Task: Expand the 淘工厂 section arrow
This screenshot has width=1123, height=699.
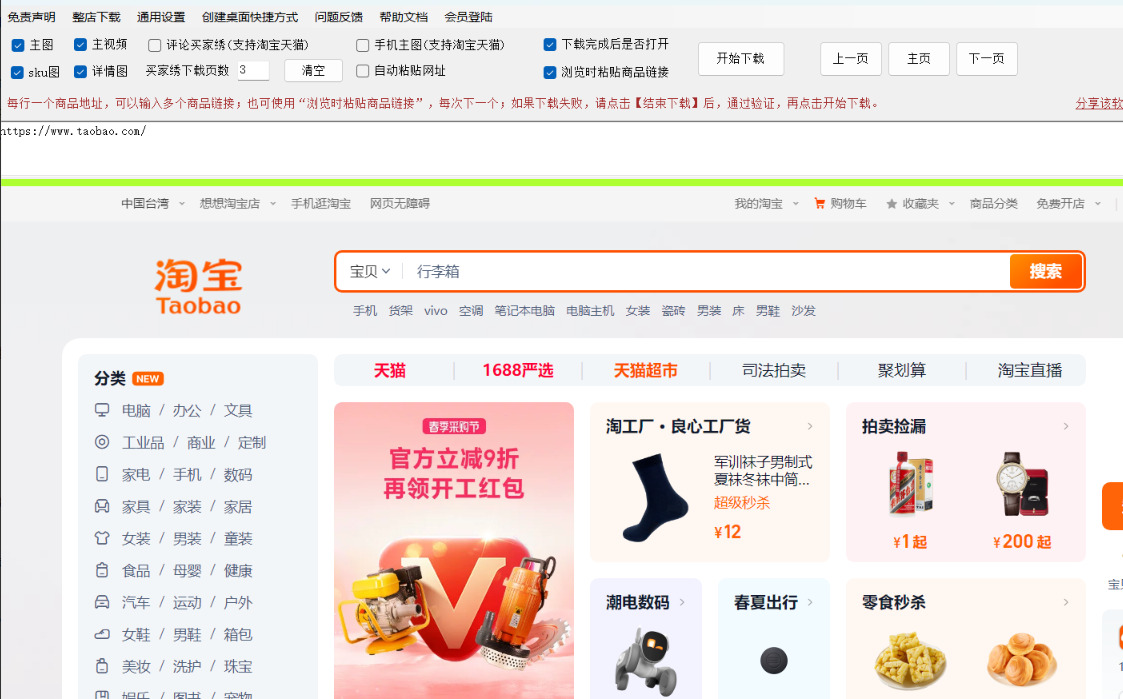Action: 810,426
